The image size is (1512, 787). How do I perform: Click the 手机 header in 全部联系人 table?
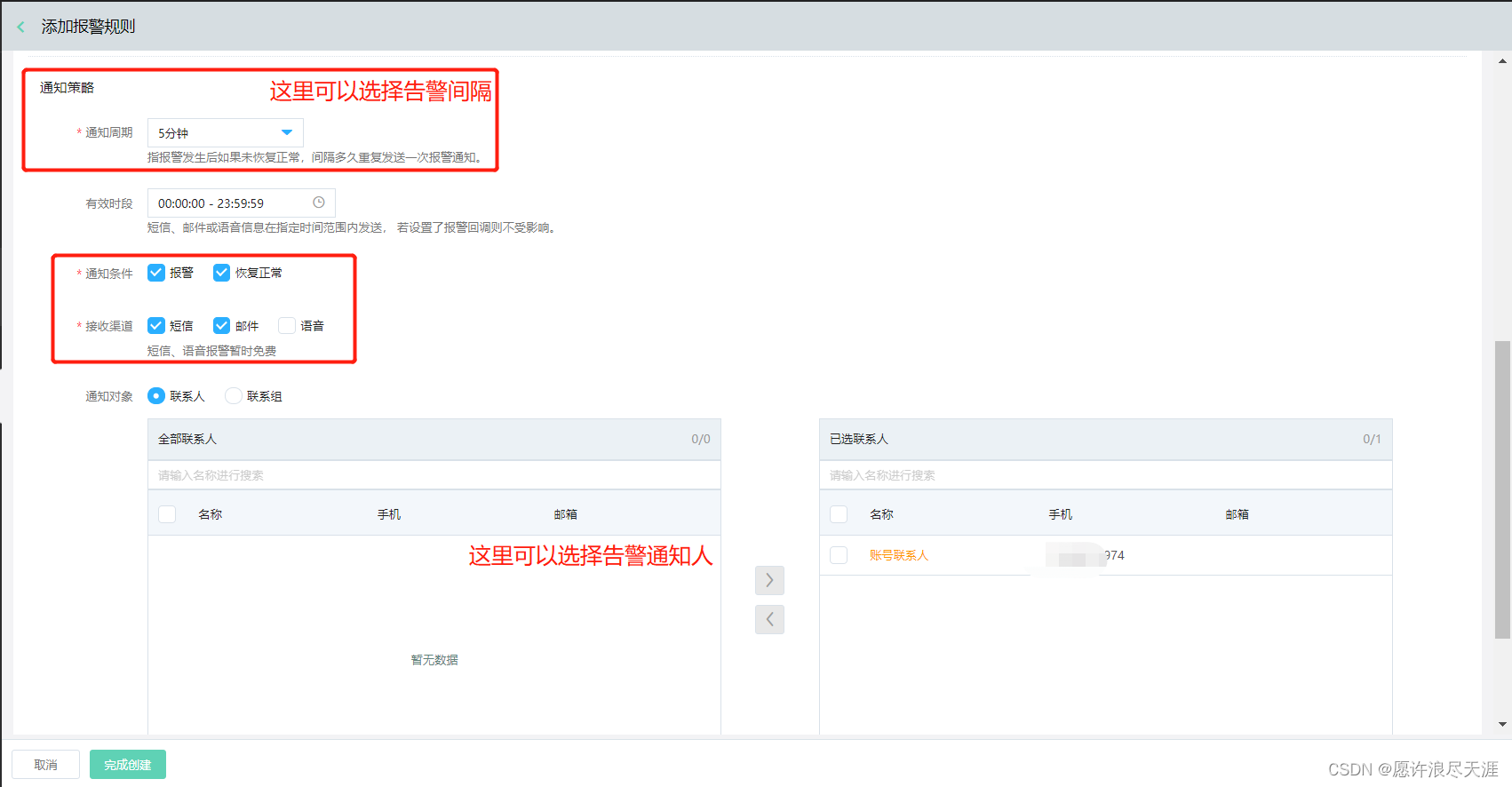(x=389, y=514)
